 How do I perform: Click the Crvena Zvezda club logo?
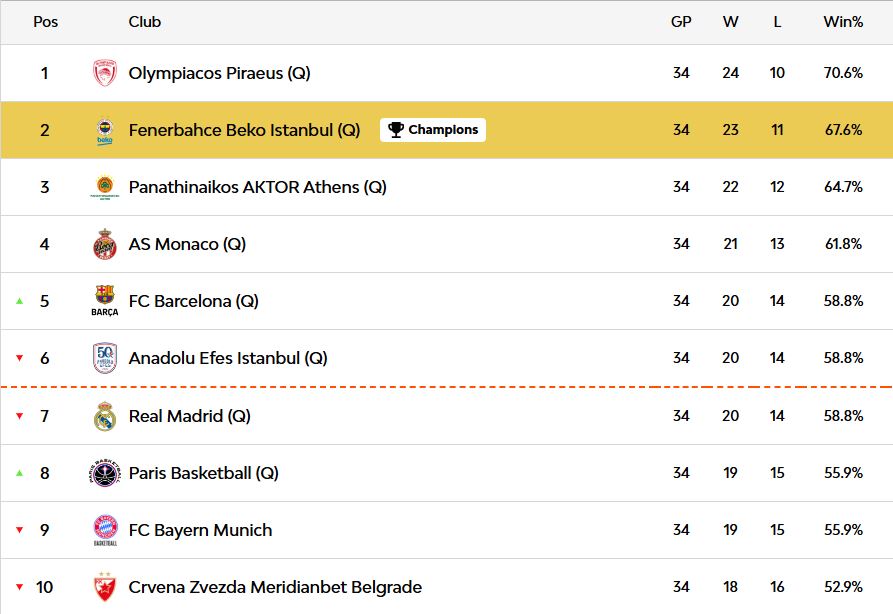click(x=105, y=587)
